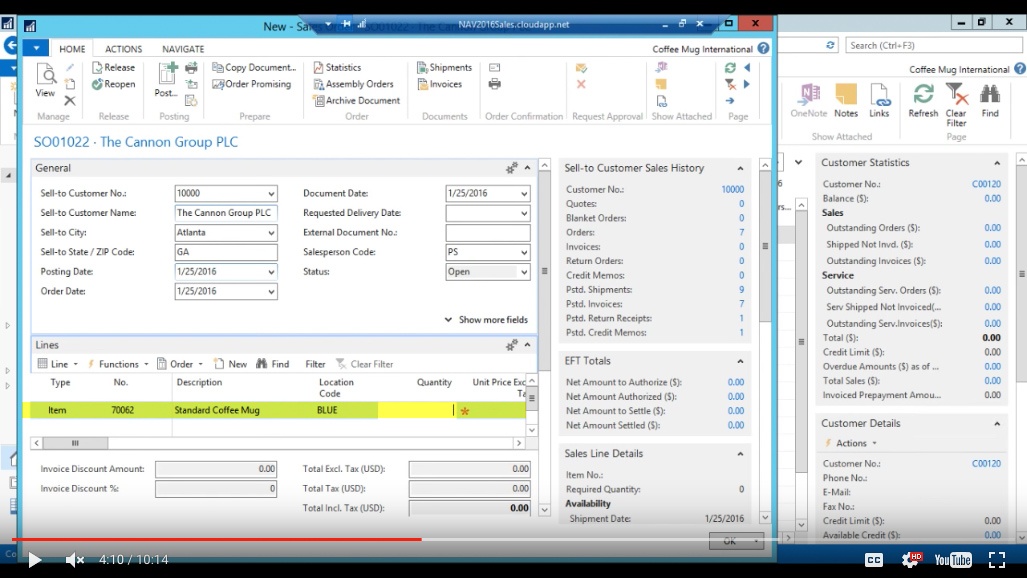Open Assembly Orders action
Viewport: 1027px width, 578px height.
coord(354,84)
